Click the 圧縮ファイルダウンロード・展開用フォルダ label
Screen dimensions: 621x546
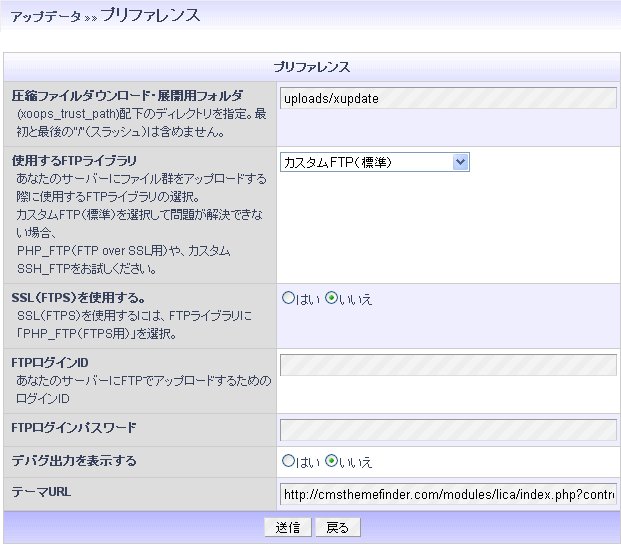127,96
